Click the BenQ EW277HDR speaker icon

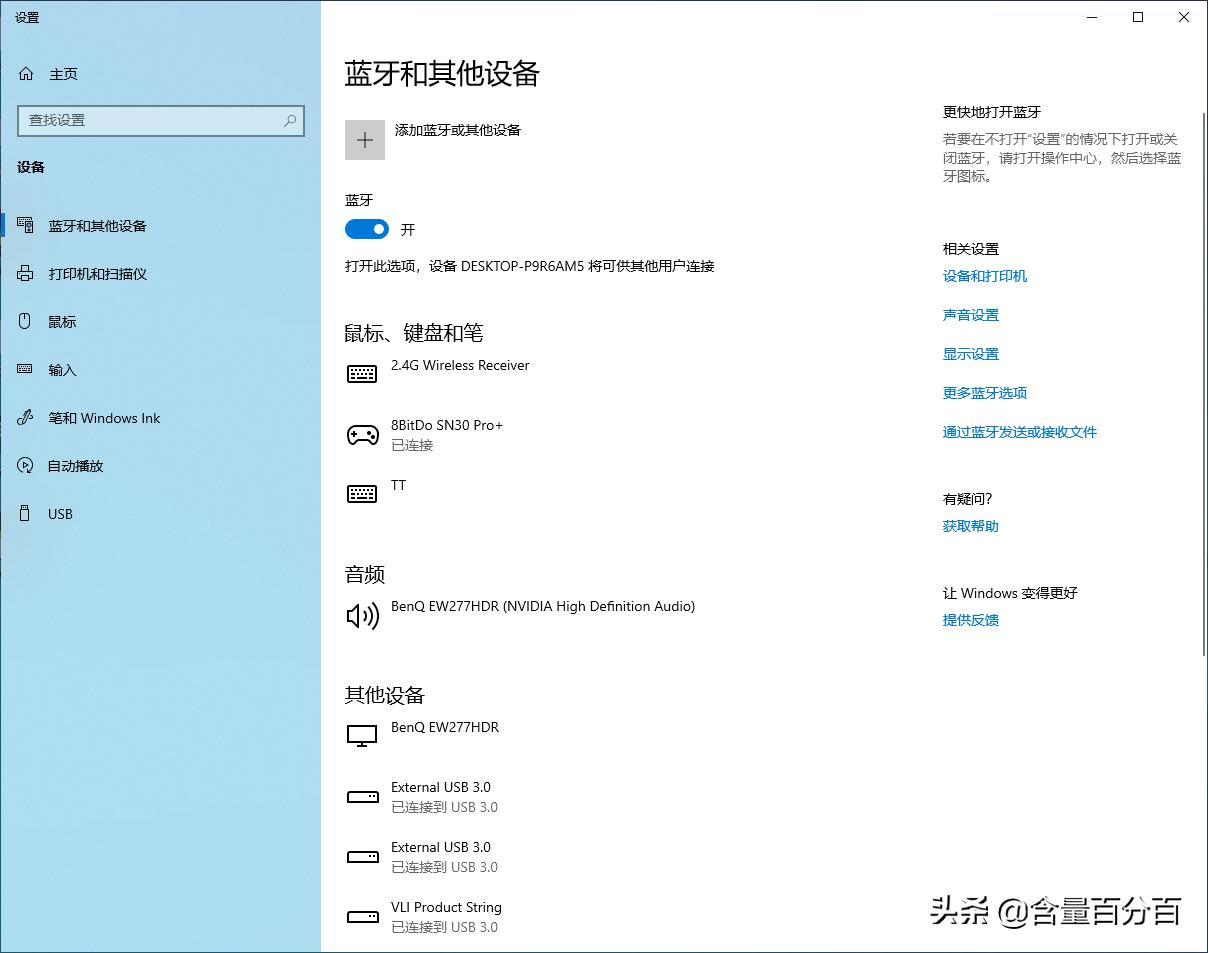click(x=362, y=615)
